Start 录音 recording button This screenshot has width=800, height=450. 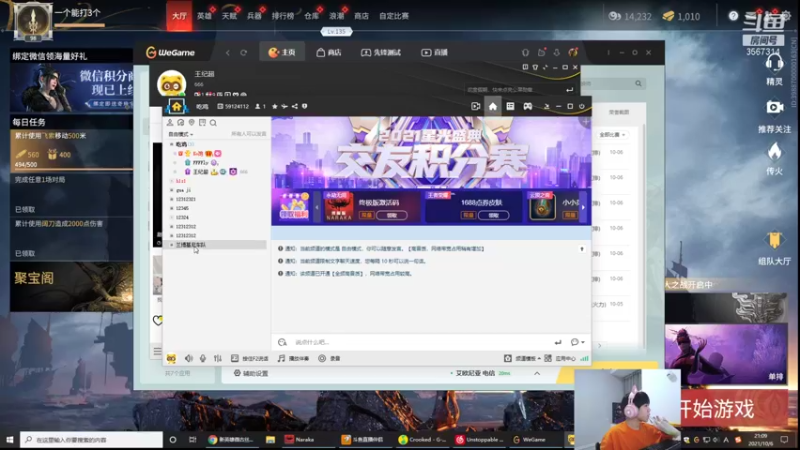pos(329,358)
